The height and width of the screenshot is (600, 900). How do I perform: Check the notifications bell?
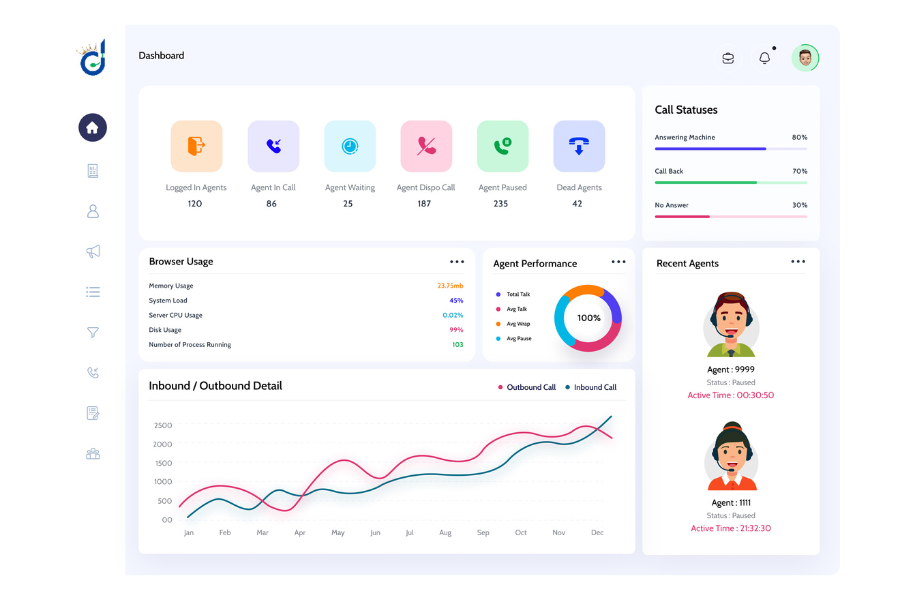coord(765,57)
